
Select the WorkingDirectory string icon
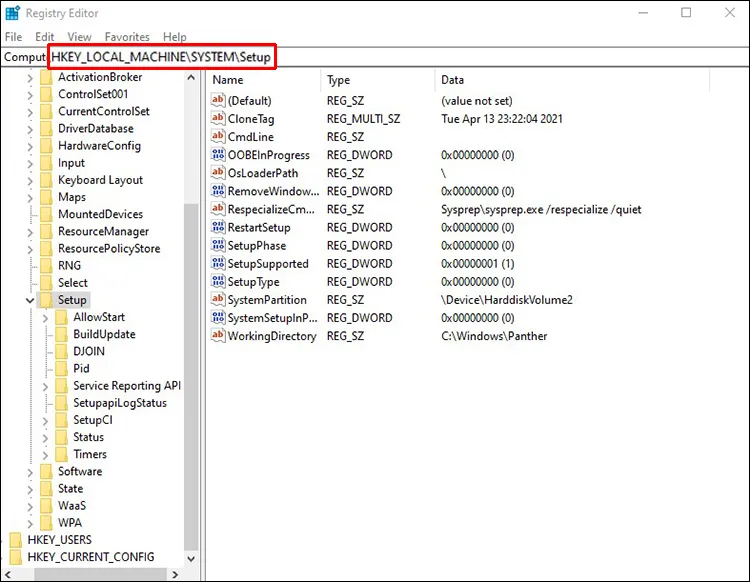[218, 336]
